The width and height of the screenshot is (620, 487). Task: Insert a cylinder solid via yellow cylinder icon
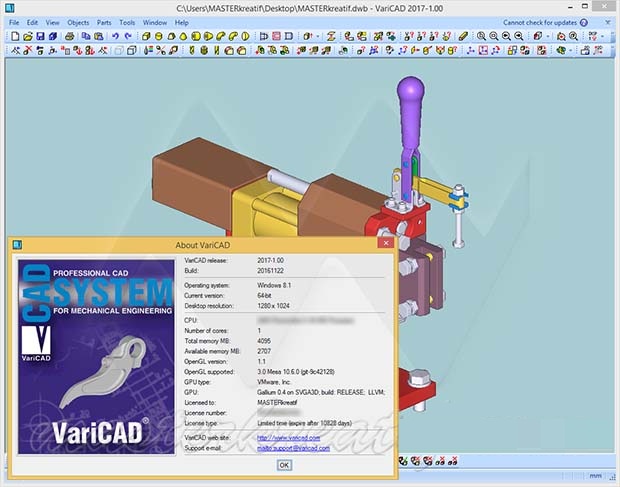click(159, 36)
